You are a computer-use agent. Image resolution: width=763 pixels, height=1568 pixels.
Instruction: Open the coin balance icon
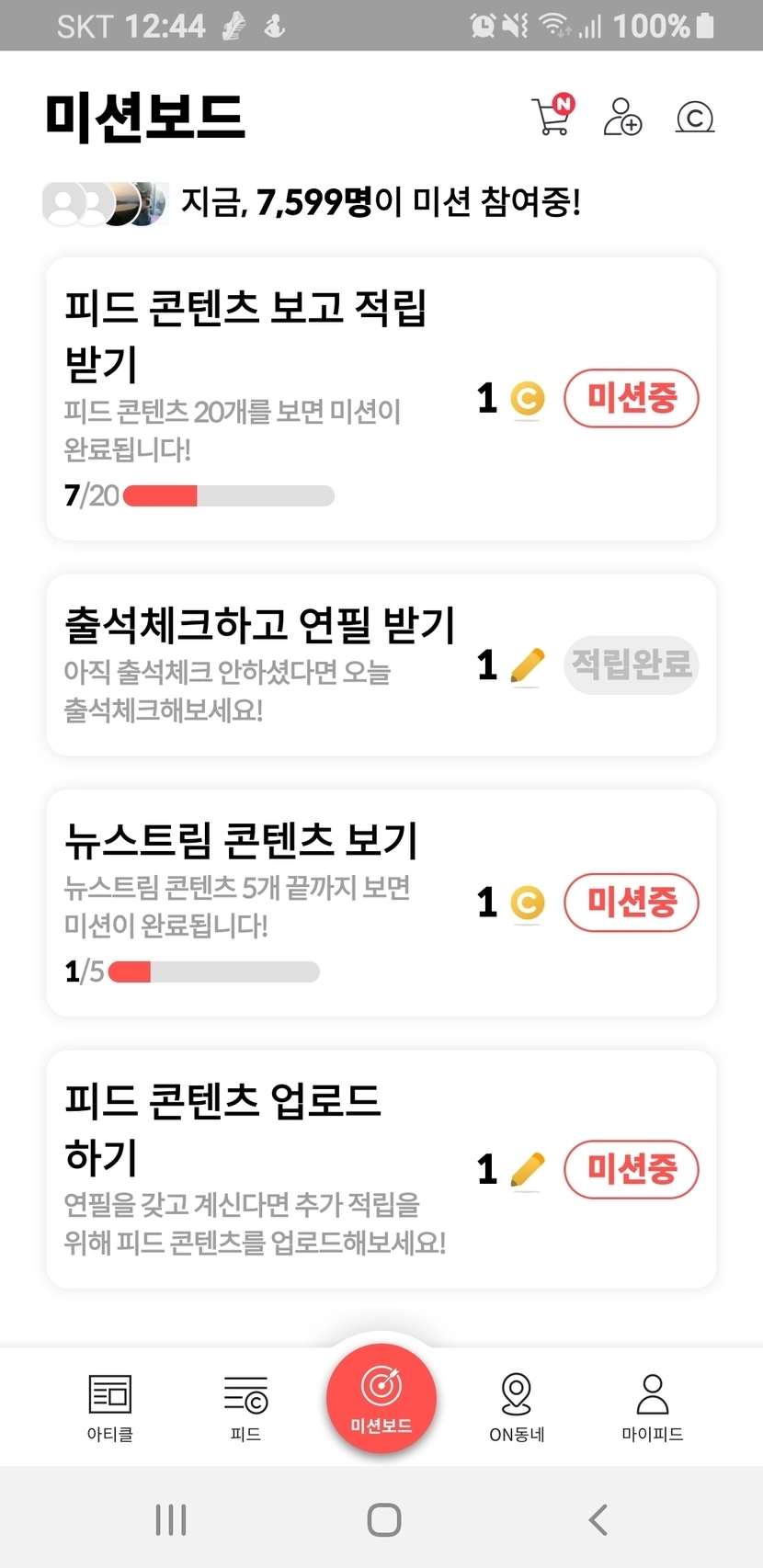click(695, 117)
